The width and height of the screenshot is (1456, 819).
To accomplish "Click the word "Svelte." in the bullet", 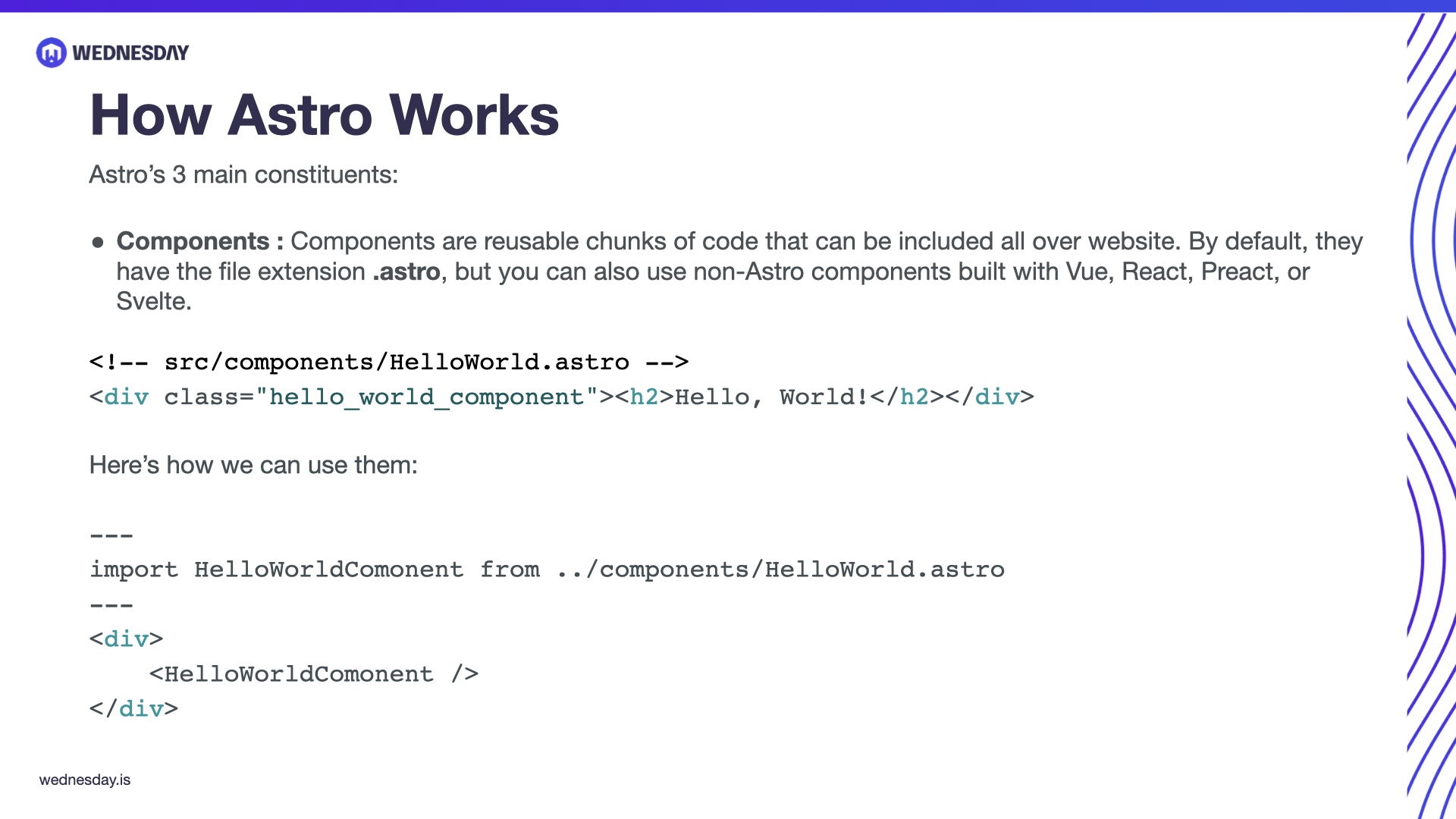I will tap(154, 301).
